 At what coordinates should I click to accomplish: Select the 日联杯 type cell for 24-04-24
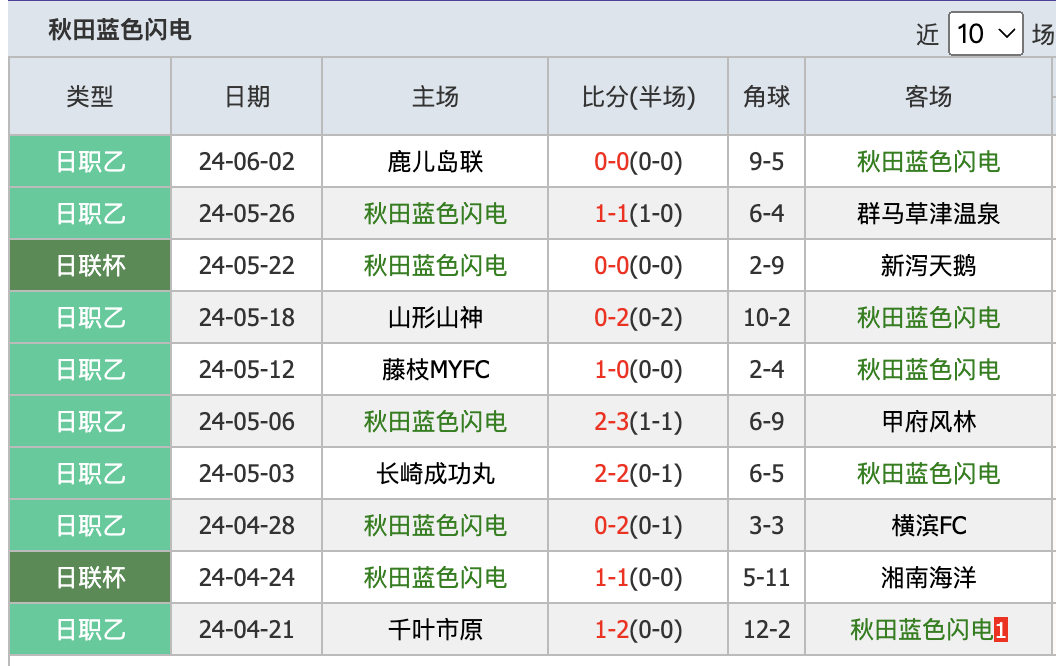point(90,577)
